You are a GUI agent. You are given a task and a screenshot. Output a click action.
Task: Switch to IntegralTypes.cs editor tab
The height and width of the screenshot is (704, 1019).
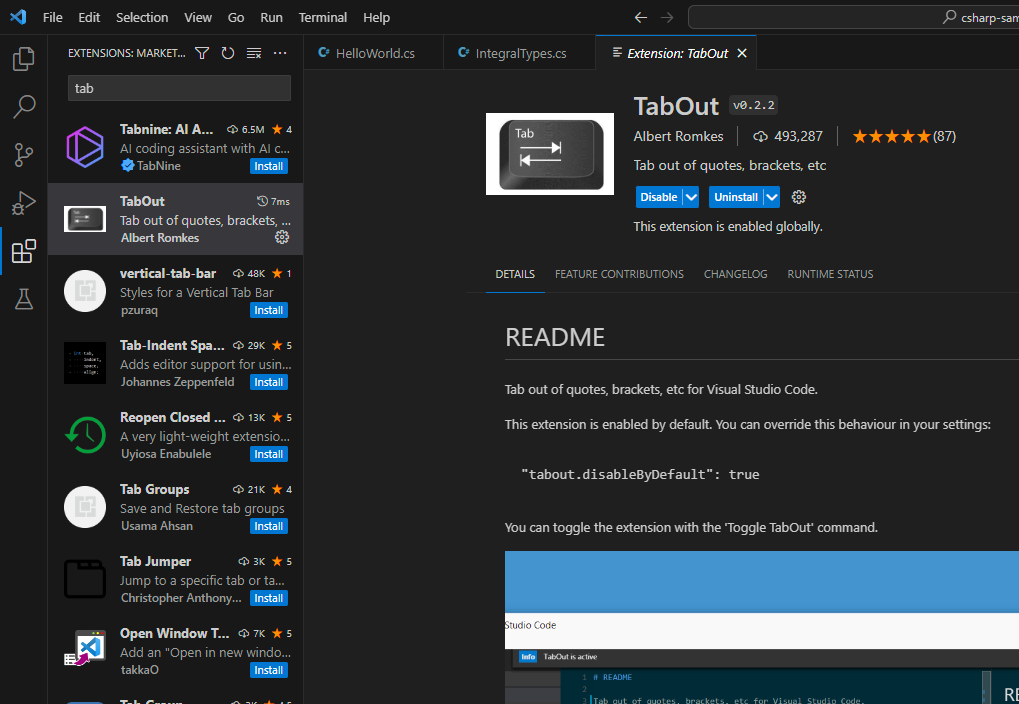click(x=519, y=53)
